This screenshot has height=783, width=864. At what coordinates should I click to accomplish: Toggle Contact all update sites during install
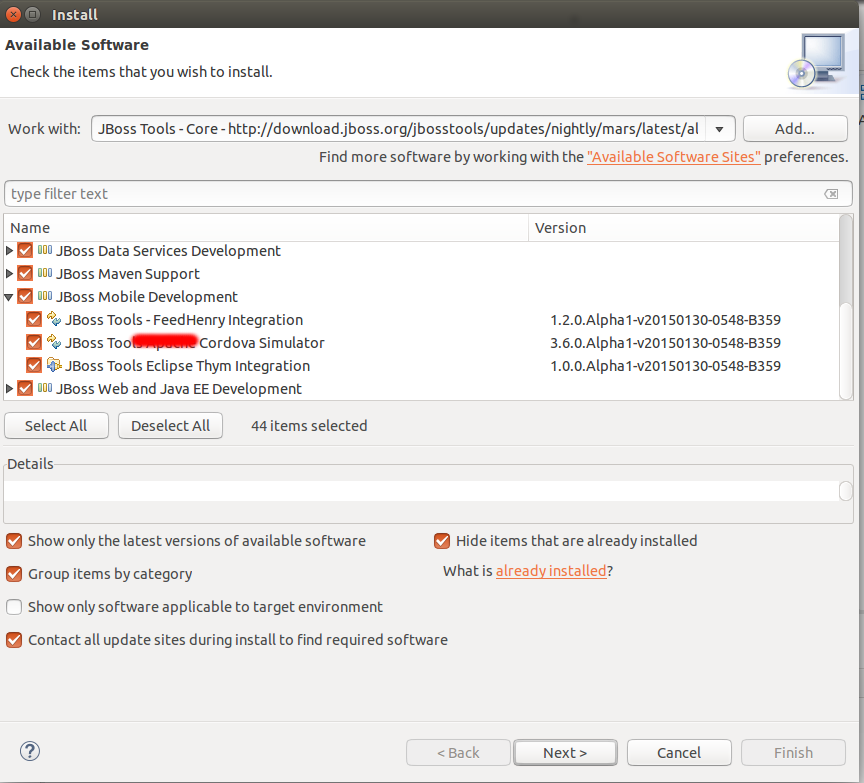point(14,640)
